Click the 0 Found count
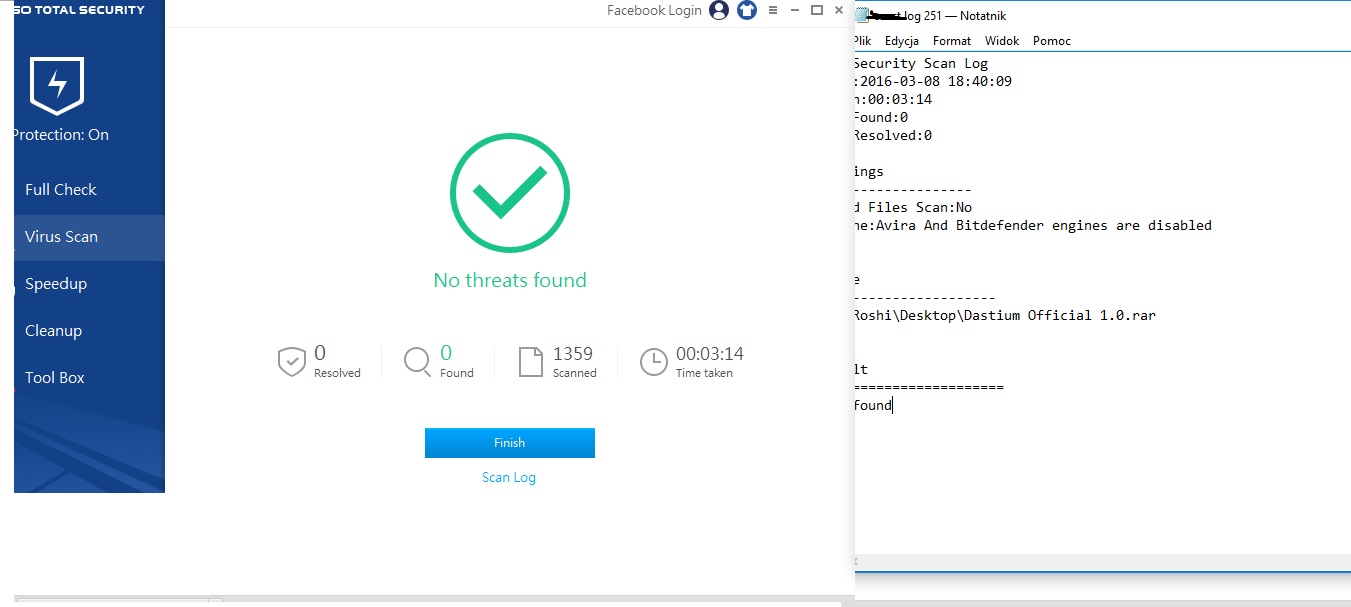This screenshot has width=1351, height=607. (446, 353)
